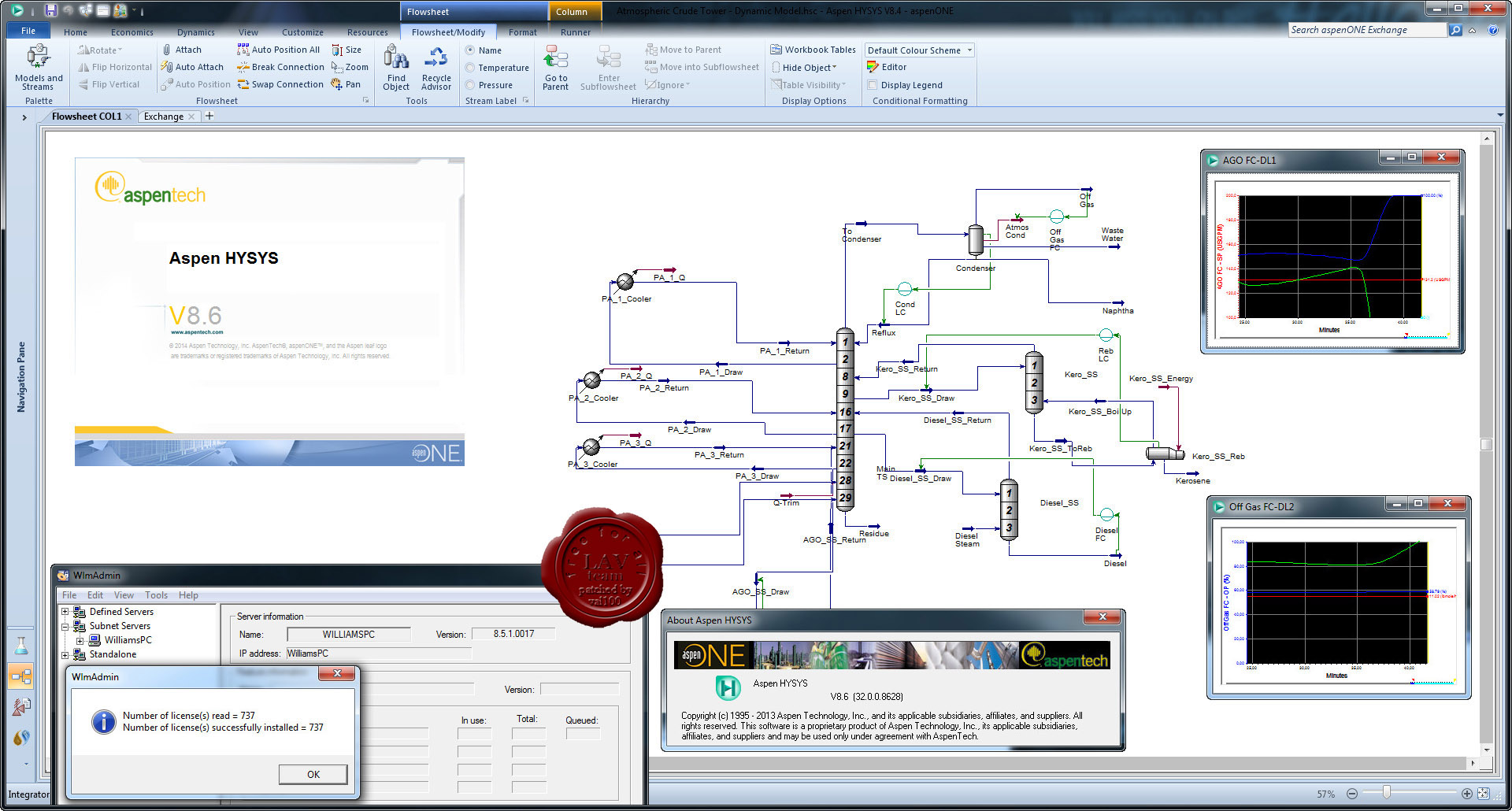Add a new tab with plus button

[209, 116]
